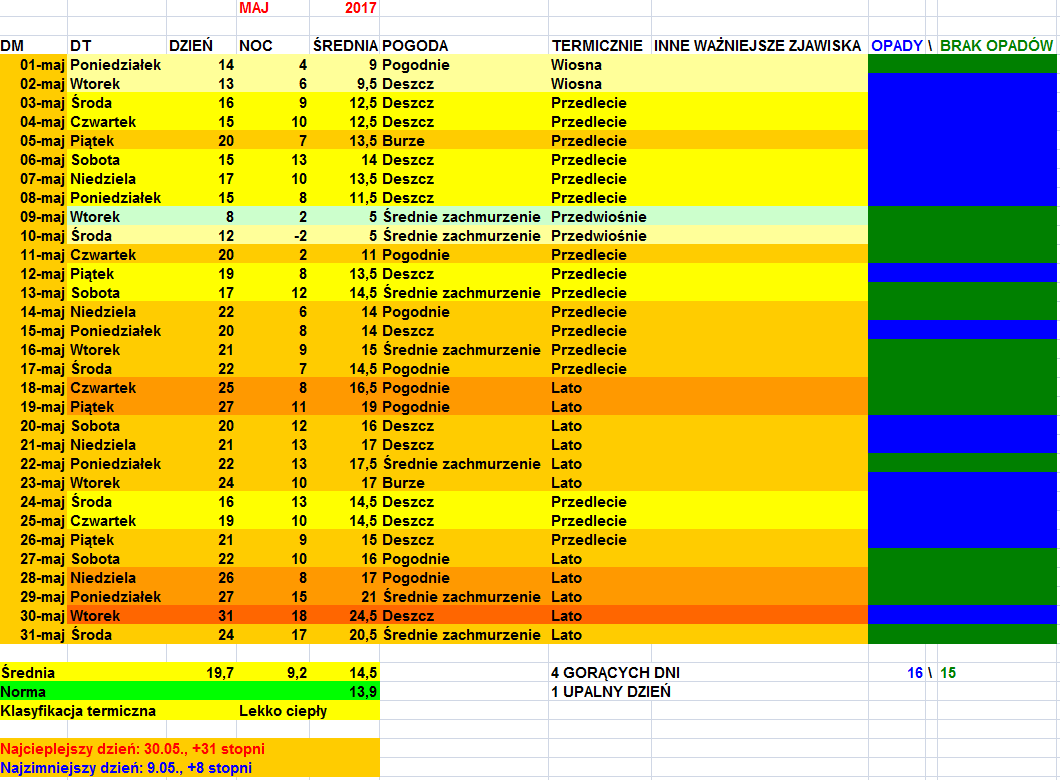This screenshot has height=780, width=1060.
Task: Click the POGODA column header
Action: click(x=415, y=46)
